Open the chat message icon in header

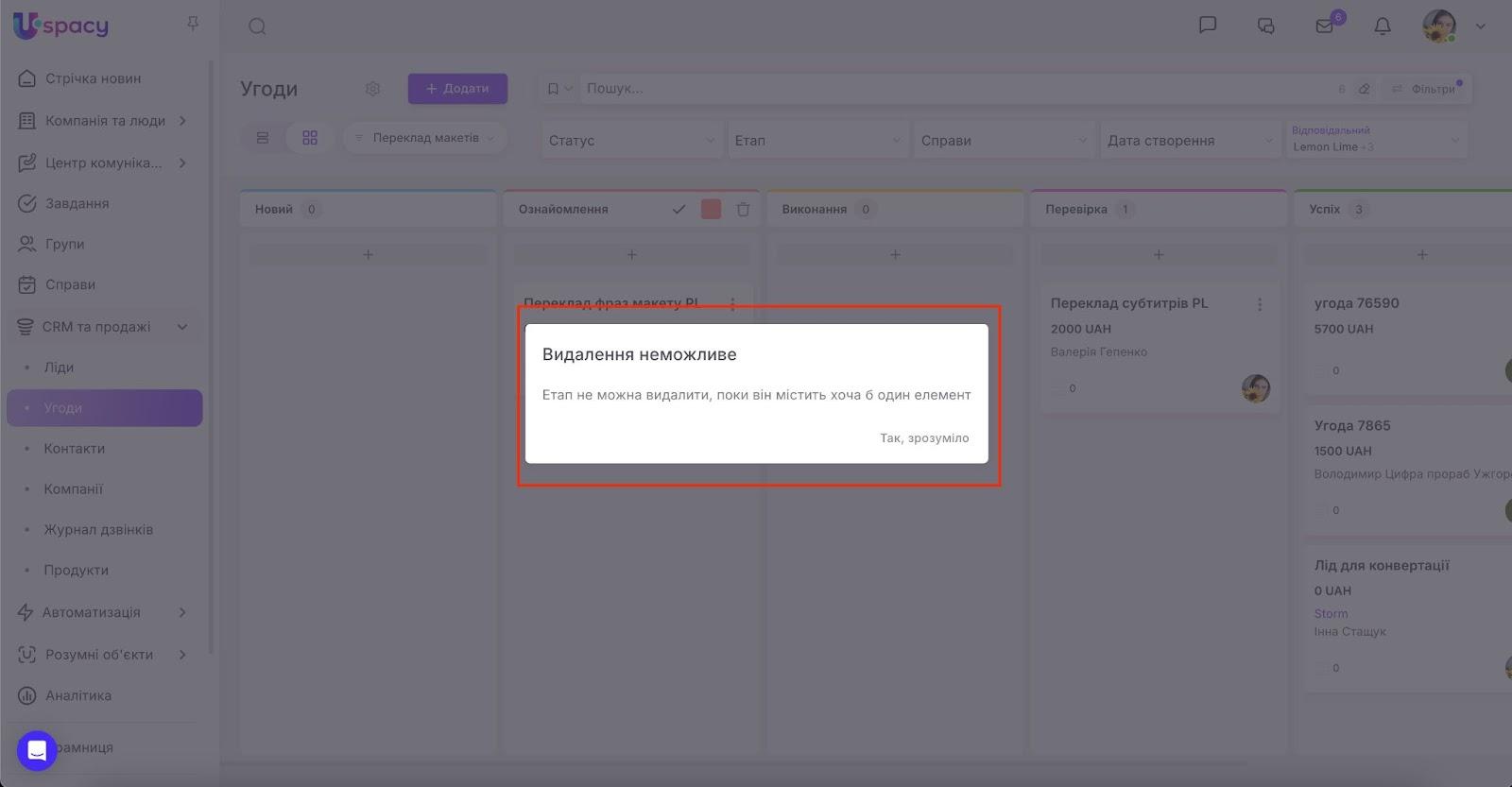(1207, 26)
